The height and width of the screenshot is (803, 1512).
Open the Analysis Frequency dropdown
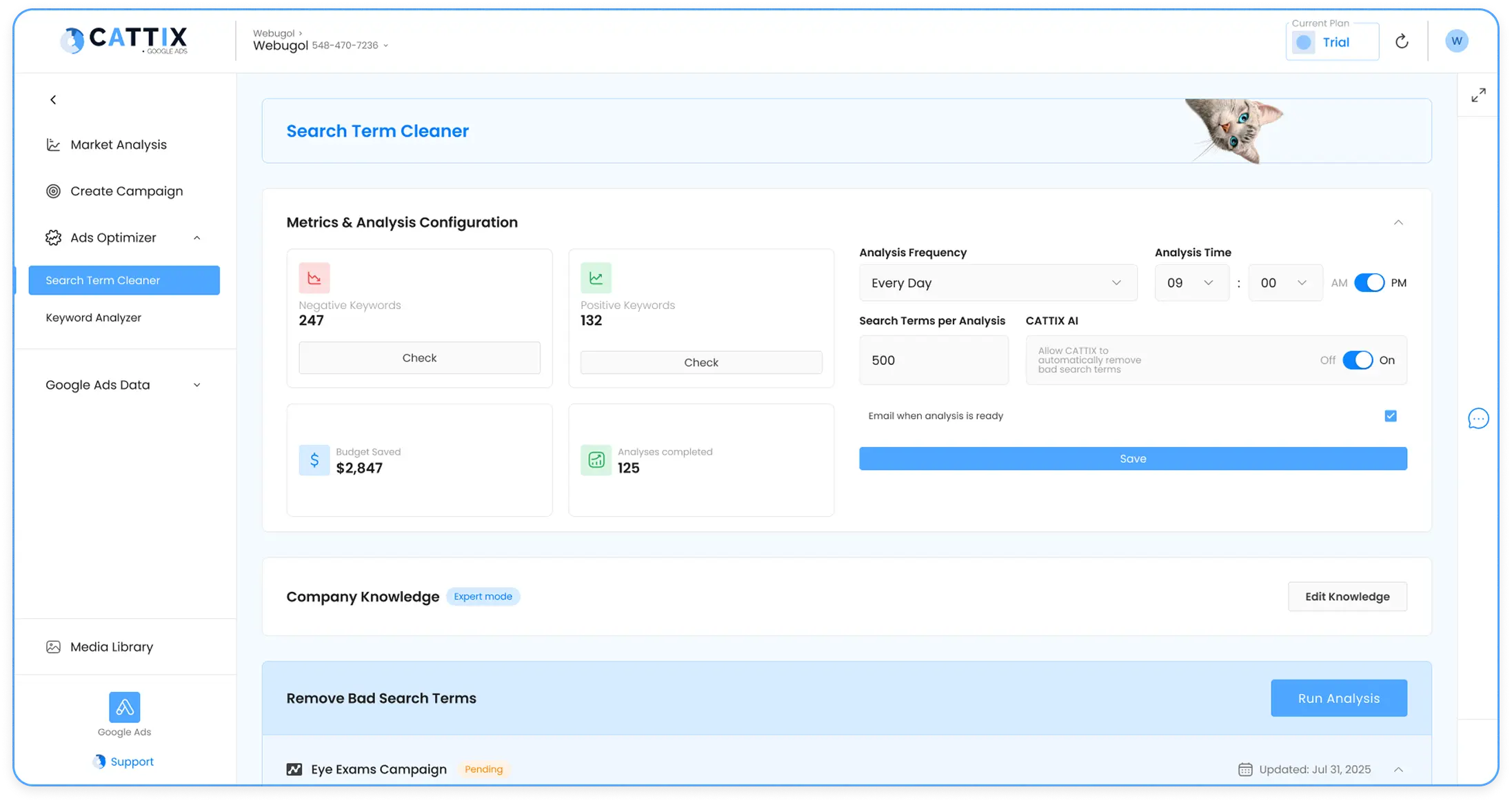pos(998,283)
